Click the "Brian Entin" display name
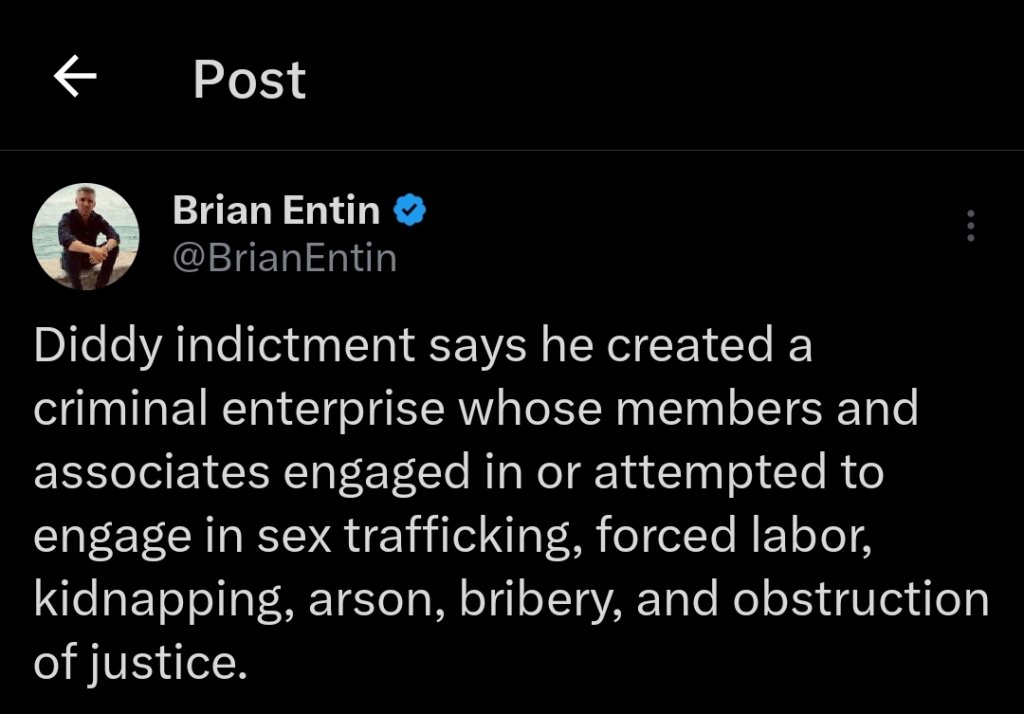The height and width of the screenshot is (714, 1024). [276, 210]
